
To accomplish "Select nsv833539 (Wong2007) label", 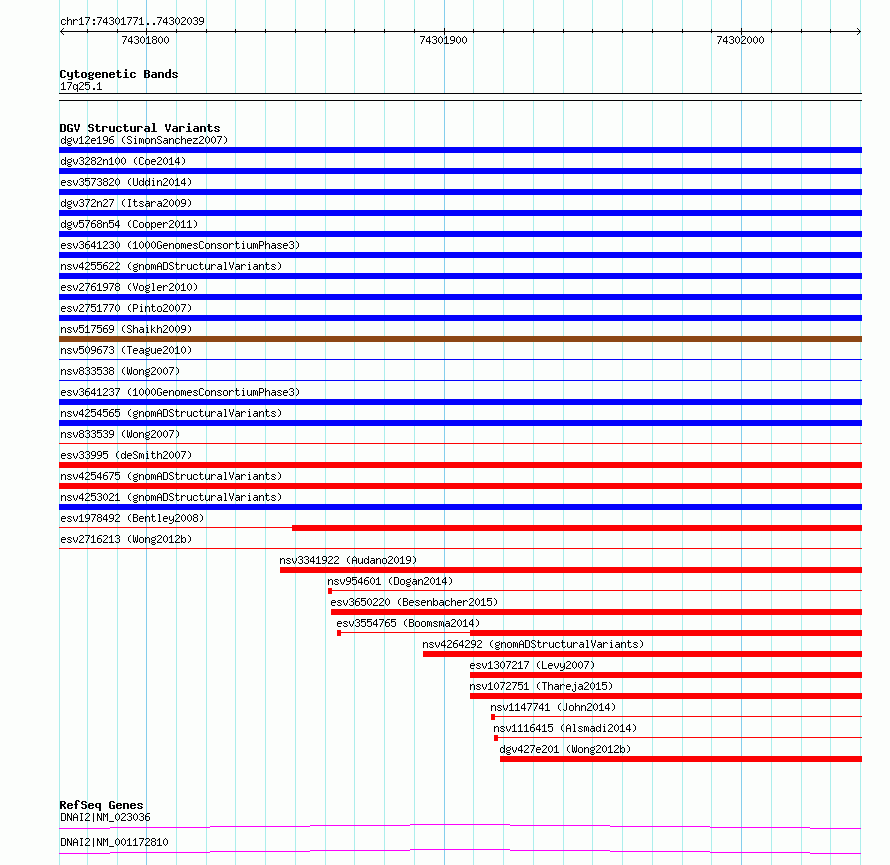I will (120, 434).
